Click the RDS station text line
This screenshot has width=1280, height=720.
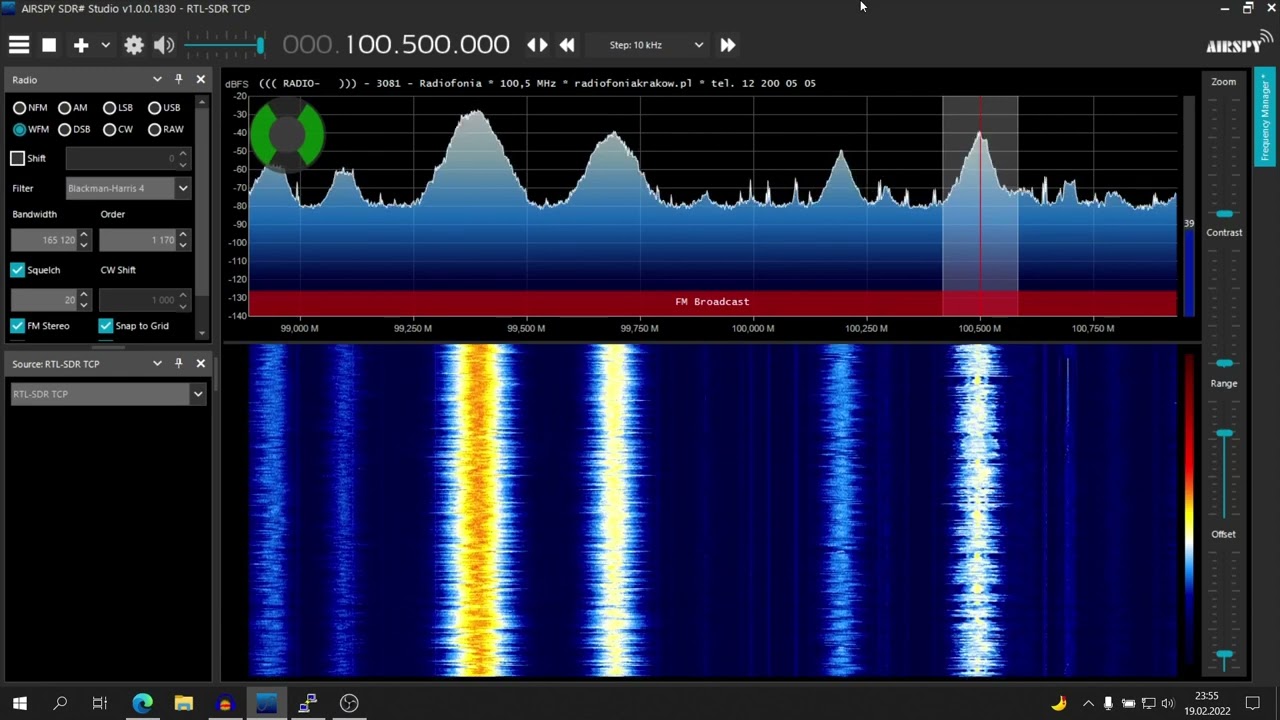coord(537,83)
